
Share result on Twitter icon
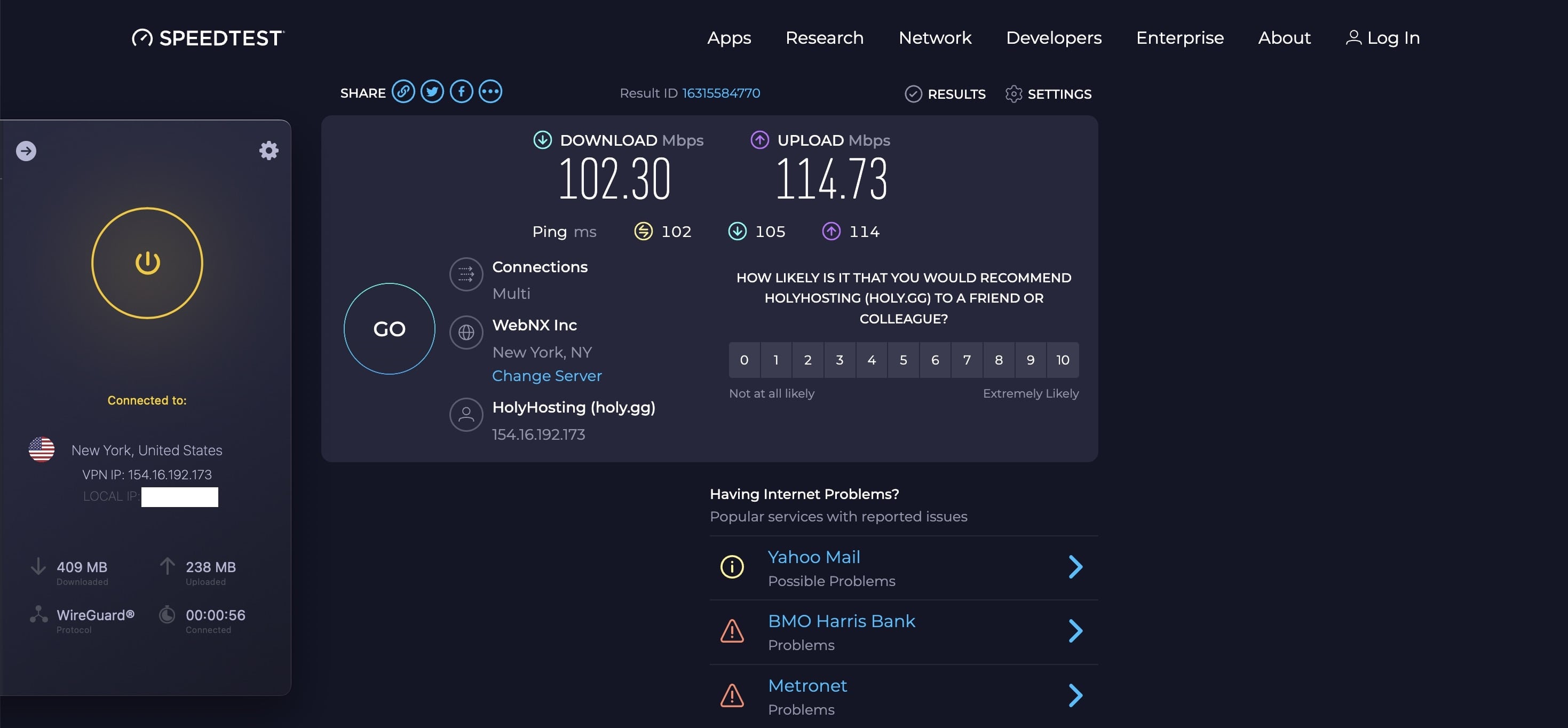click(x=432, y=92)
